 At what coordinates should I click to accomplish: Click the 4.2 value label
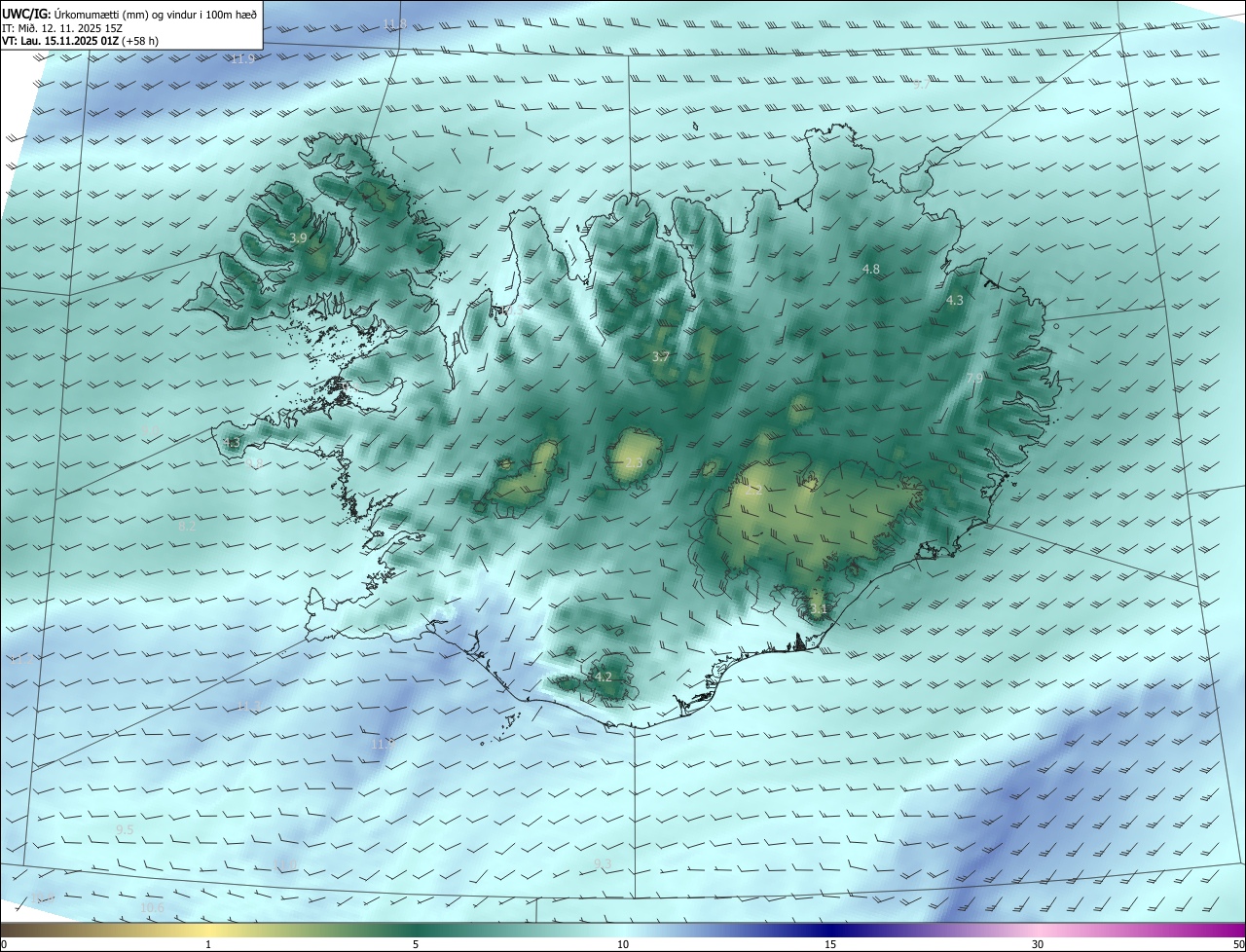pos(604,677)
